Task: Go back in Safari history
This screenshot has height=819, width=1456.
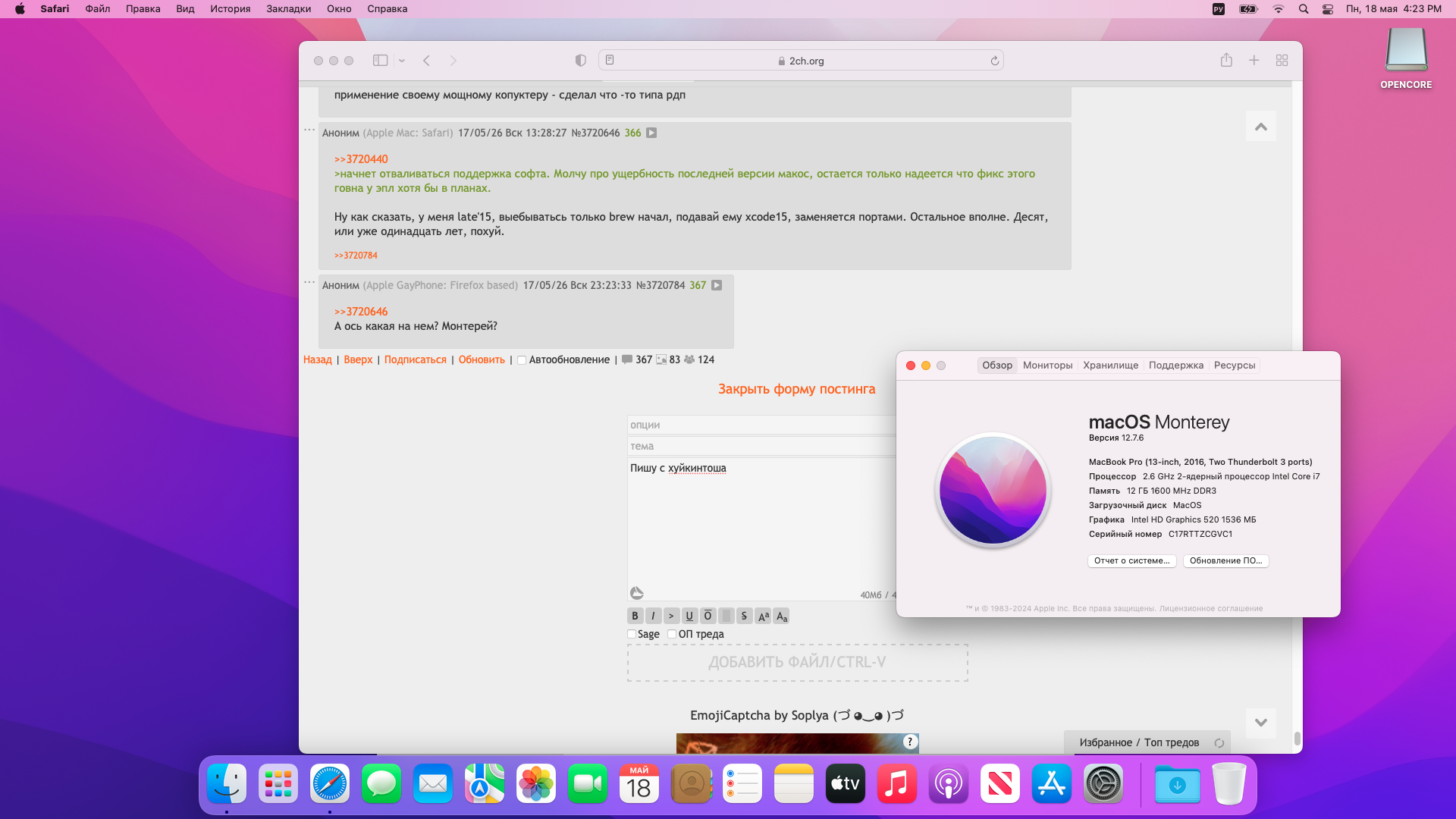Action: pos(427,61)
